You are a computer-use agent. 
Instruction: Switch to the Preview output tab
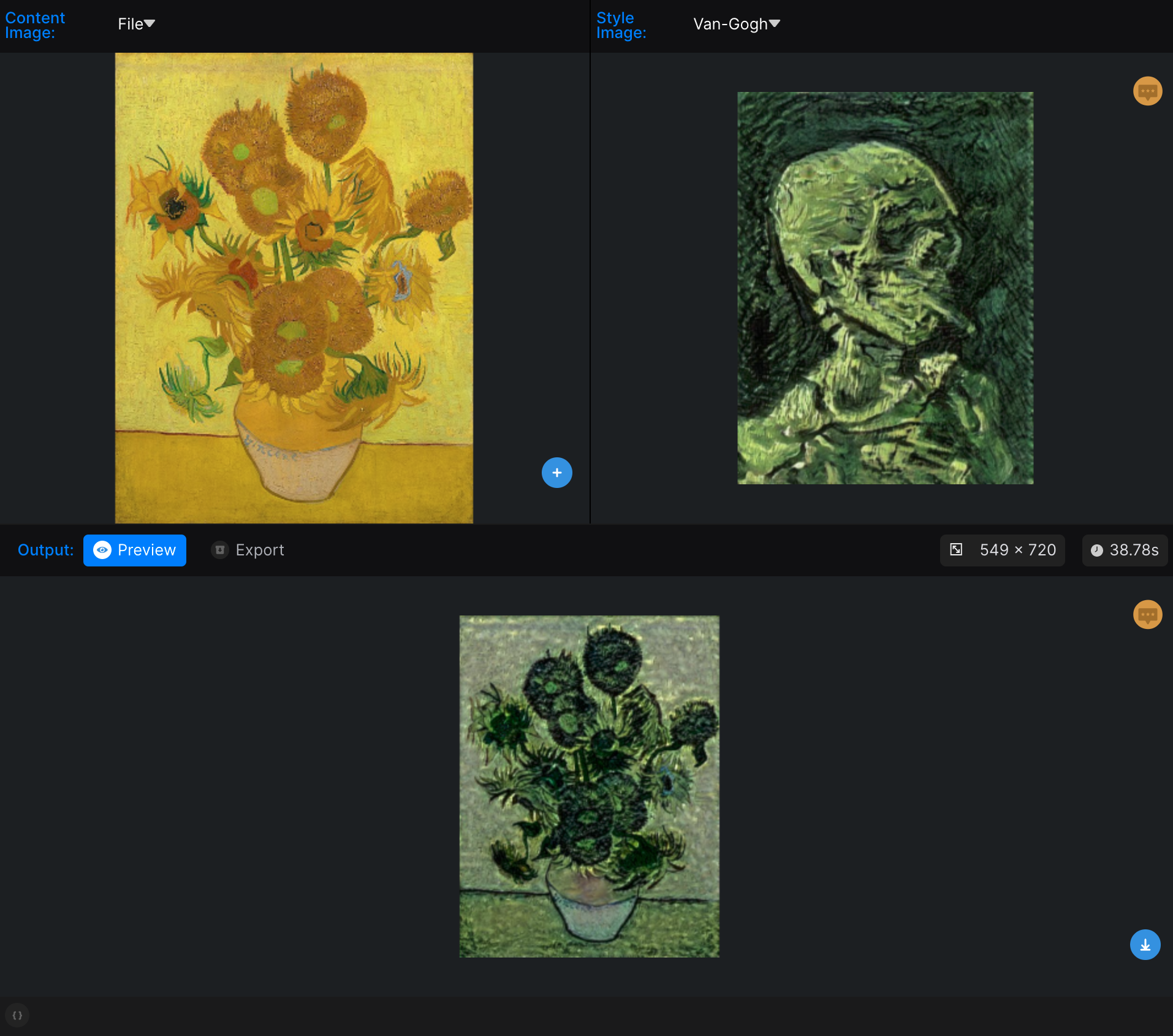click(135, 550)
